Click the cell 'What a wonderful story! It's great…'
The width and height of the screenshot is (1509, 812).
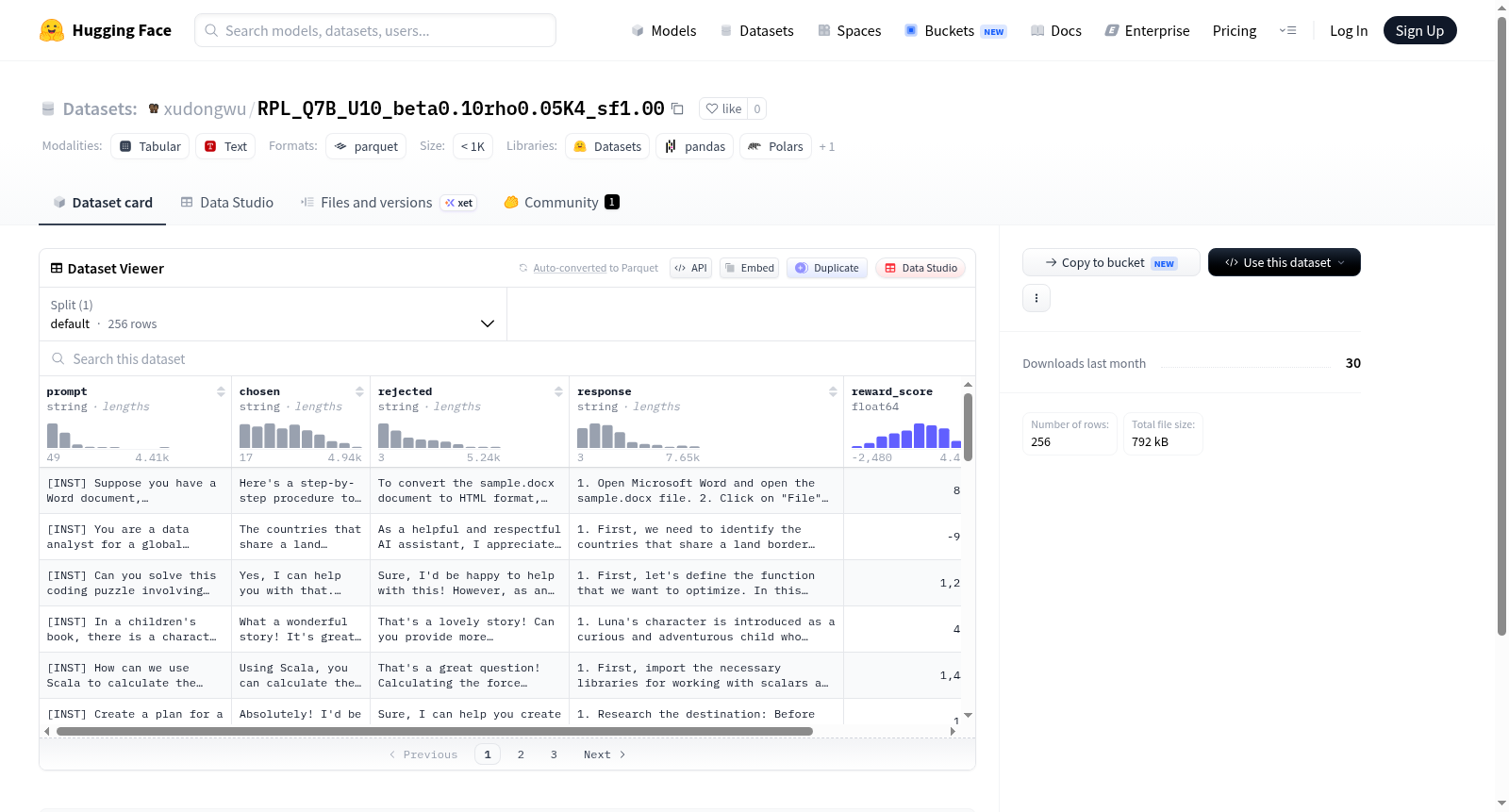pyautogui.click(x=301, y=629)
